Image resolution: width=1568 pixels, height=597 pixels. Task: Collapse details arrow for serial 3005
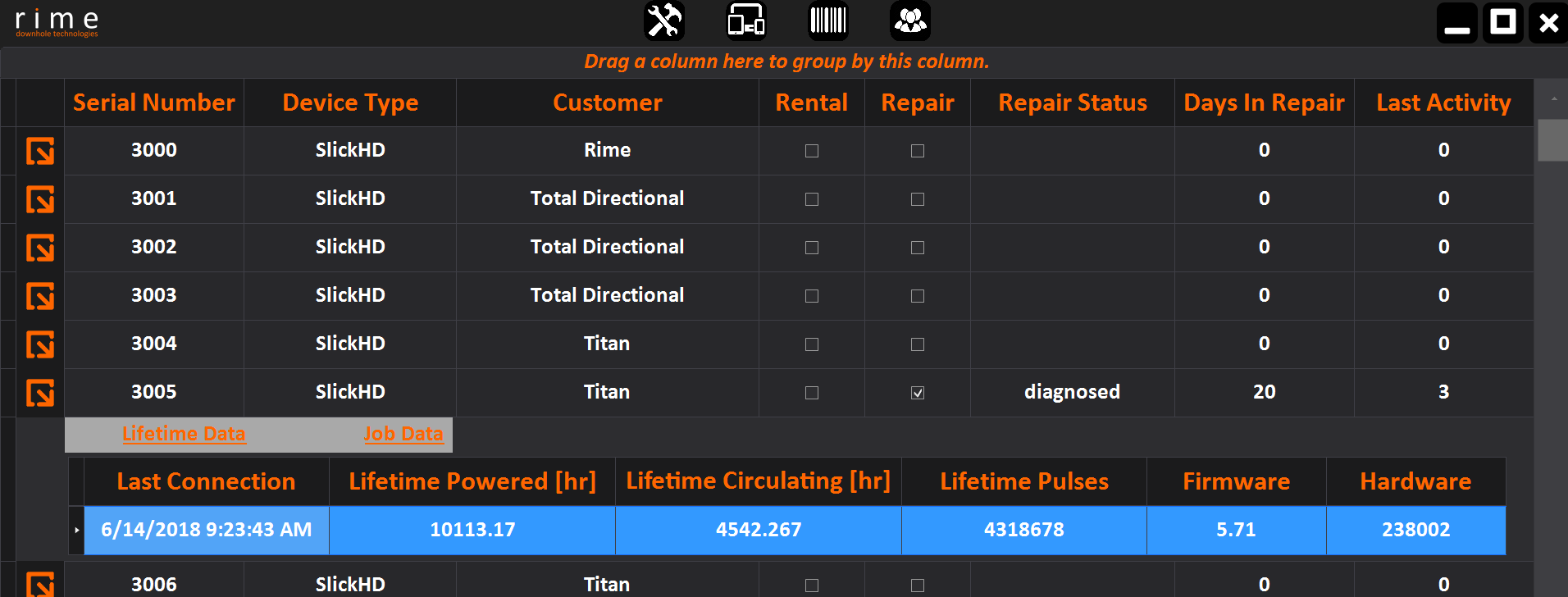point(40,393)
